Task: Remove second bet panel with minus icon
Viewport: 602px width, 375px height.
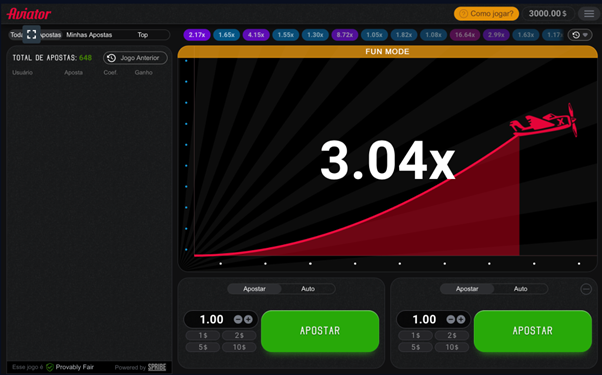Action: coord(586,289)
